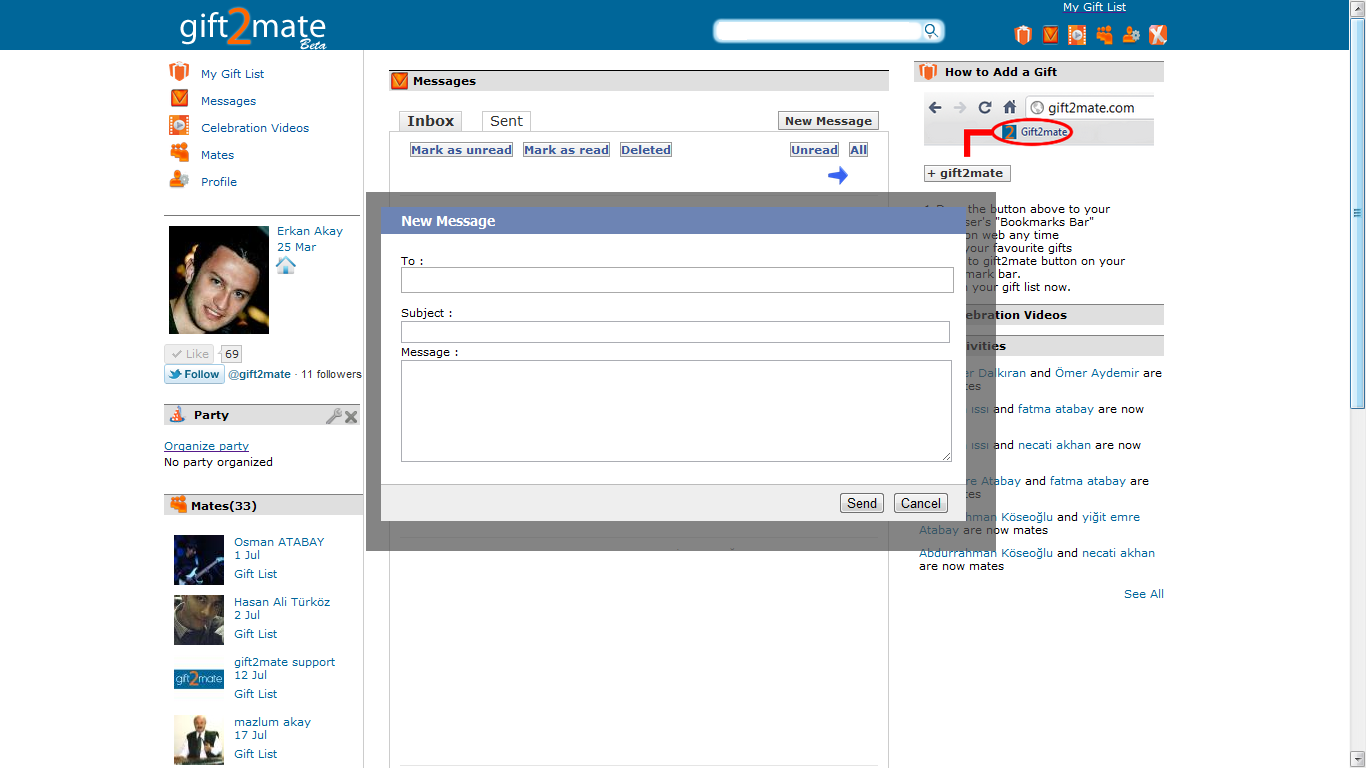
Task: Open My Gift List link in top header
Action: [1094, 7]
